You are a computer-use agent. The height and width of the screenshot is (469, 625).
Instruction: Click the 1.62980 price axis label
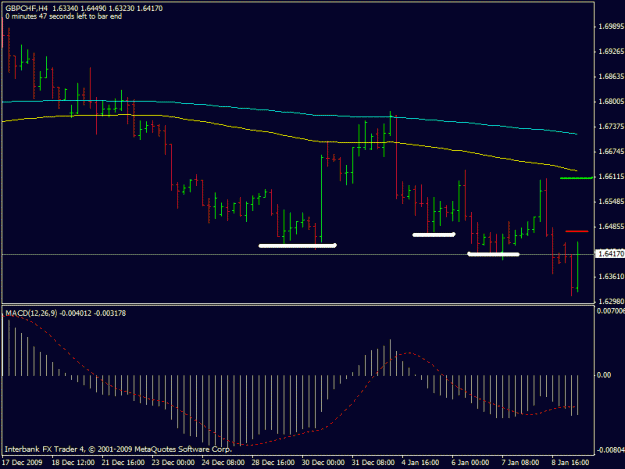(x=611, y=301)
